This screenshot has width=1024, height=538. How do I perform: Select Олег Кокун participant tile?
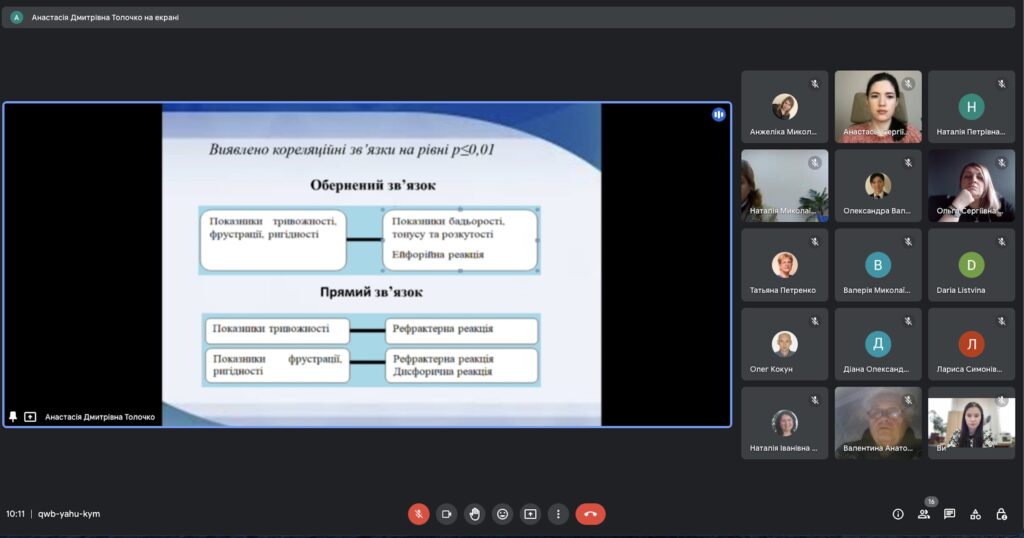click(x=784, y=344)
